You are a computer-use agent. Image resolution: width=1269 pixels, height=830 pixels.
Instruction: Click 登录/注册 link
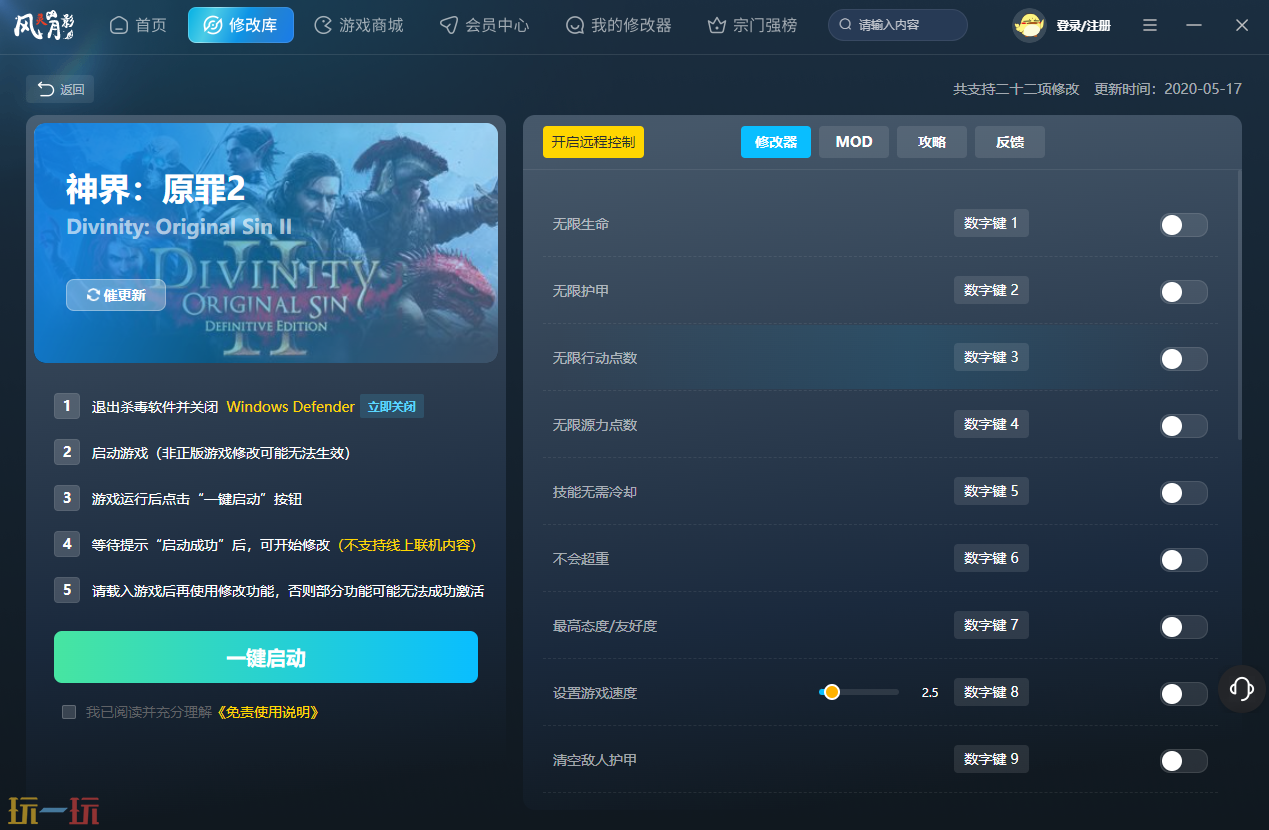pos(1083,25)
